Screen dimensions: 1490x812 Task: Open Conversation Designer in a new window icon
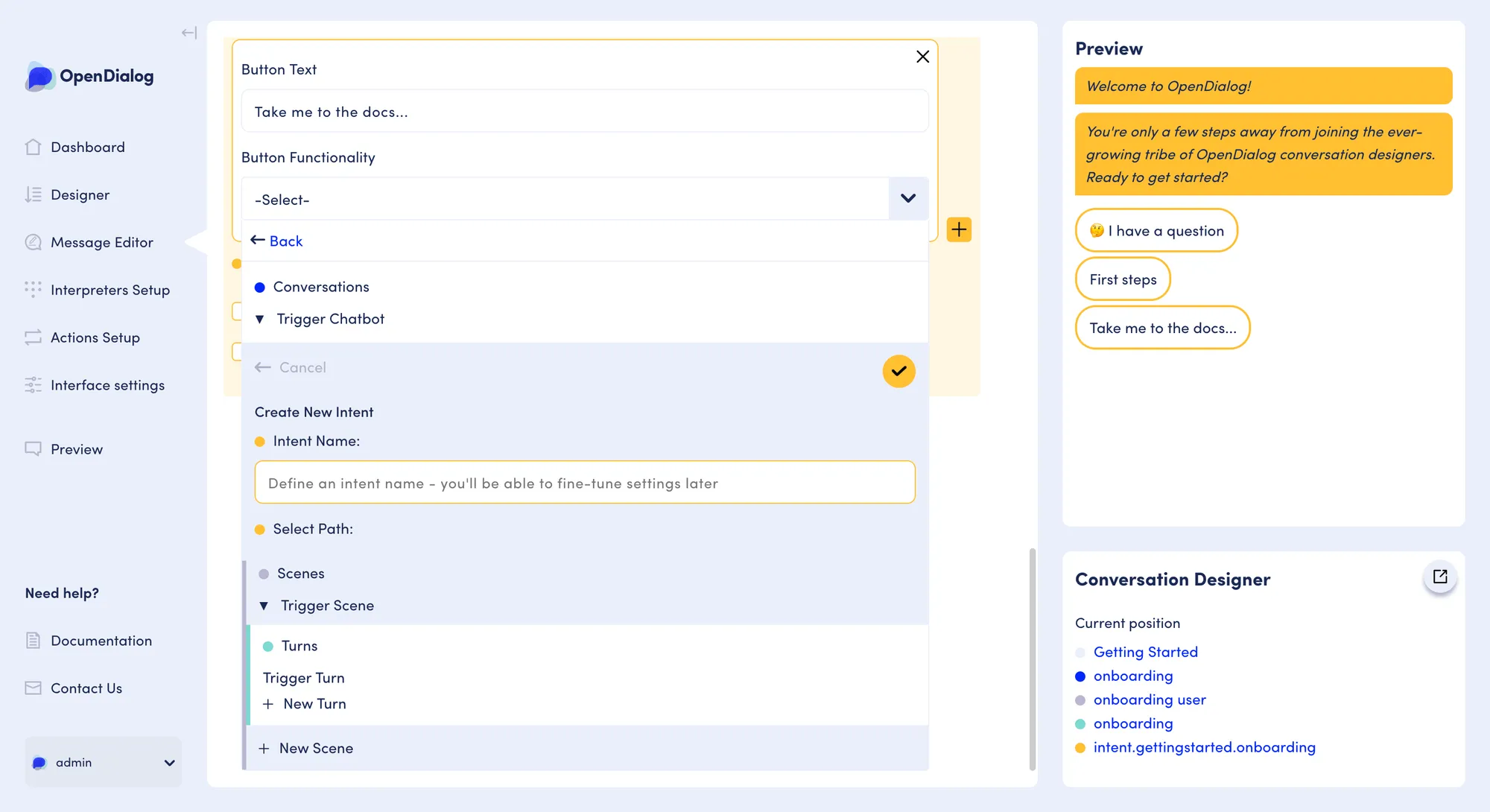pyautogui.click(x=1440, y=577)
